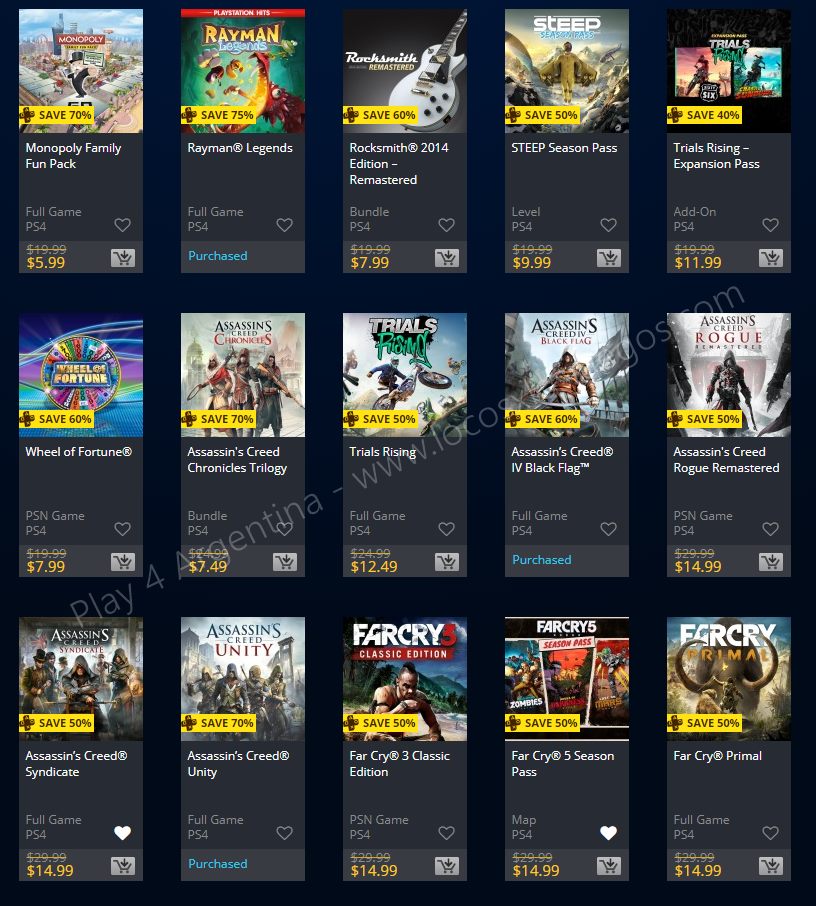Add Far Cry 3 Classic Edition to cart
This screenshot has height=906, width=816.
pyautogui.click(x=447, y=866)
